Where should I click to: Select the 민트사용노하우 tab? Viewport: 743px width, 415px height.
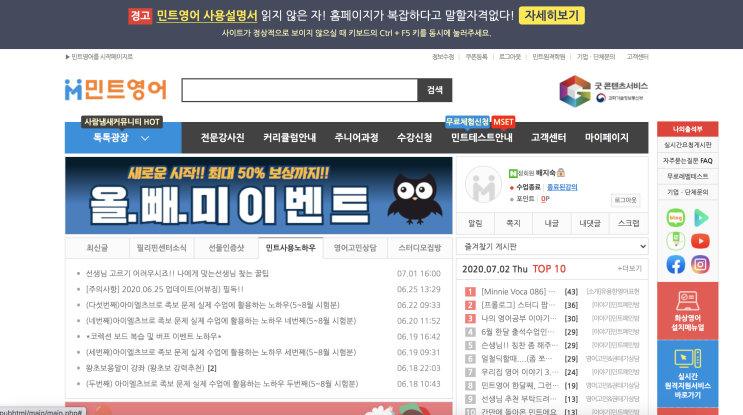[x=290, y=248]
